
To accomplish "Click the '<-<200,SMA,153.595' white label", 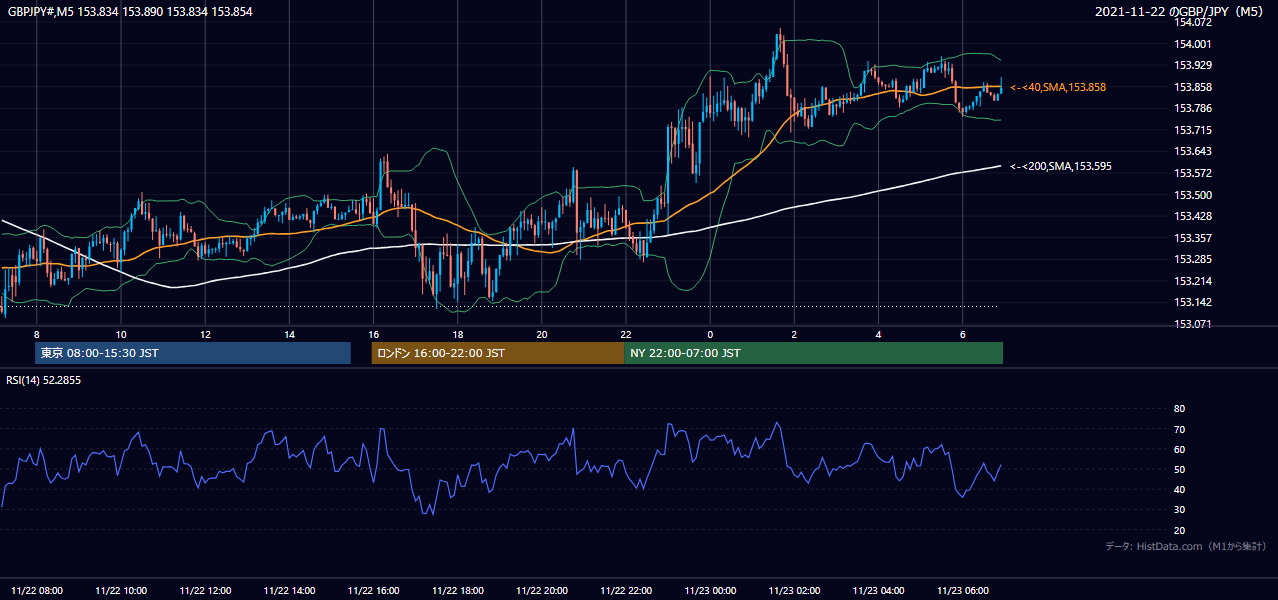I will click(x=1061, y=167).
